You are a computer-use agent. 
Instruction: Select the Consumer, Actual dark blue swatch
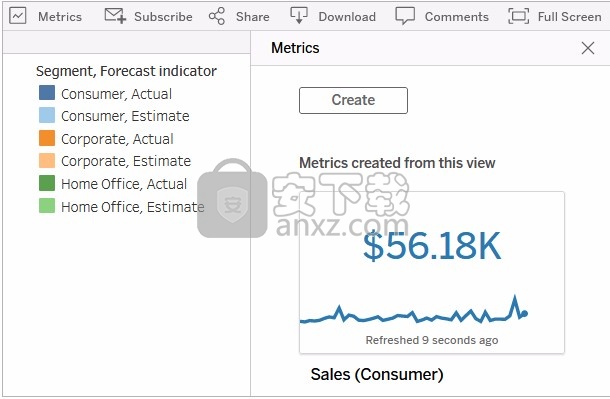[47, 93]
